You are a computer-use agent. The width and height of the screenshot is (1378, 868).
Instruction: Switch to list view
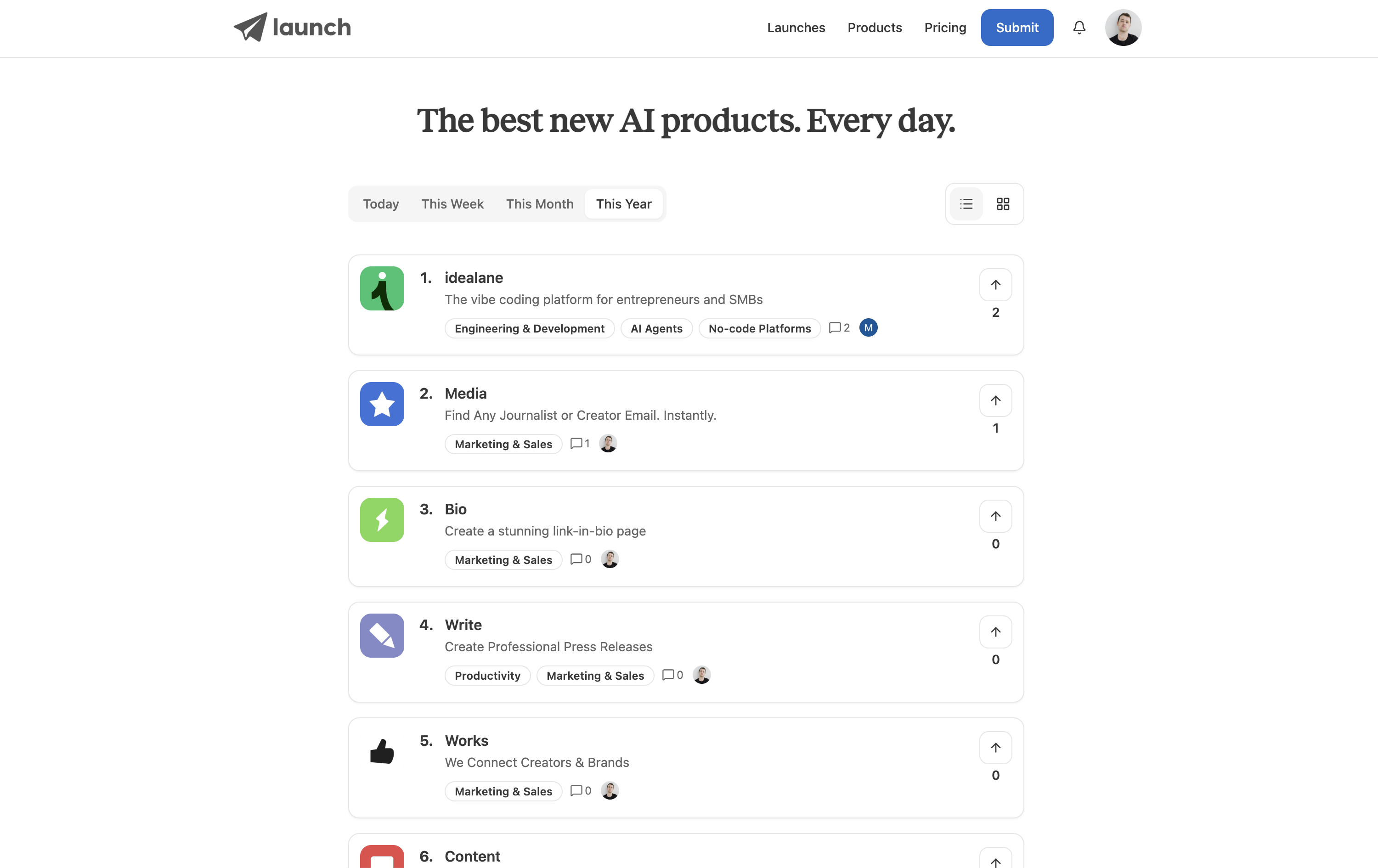[966, 204]
